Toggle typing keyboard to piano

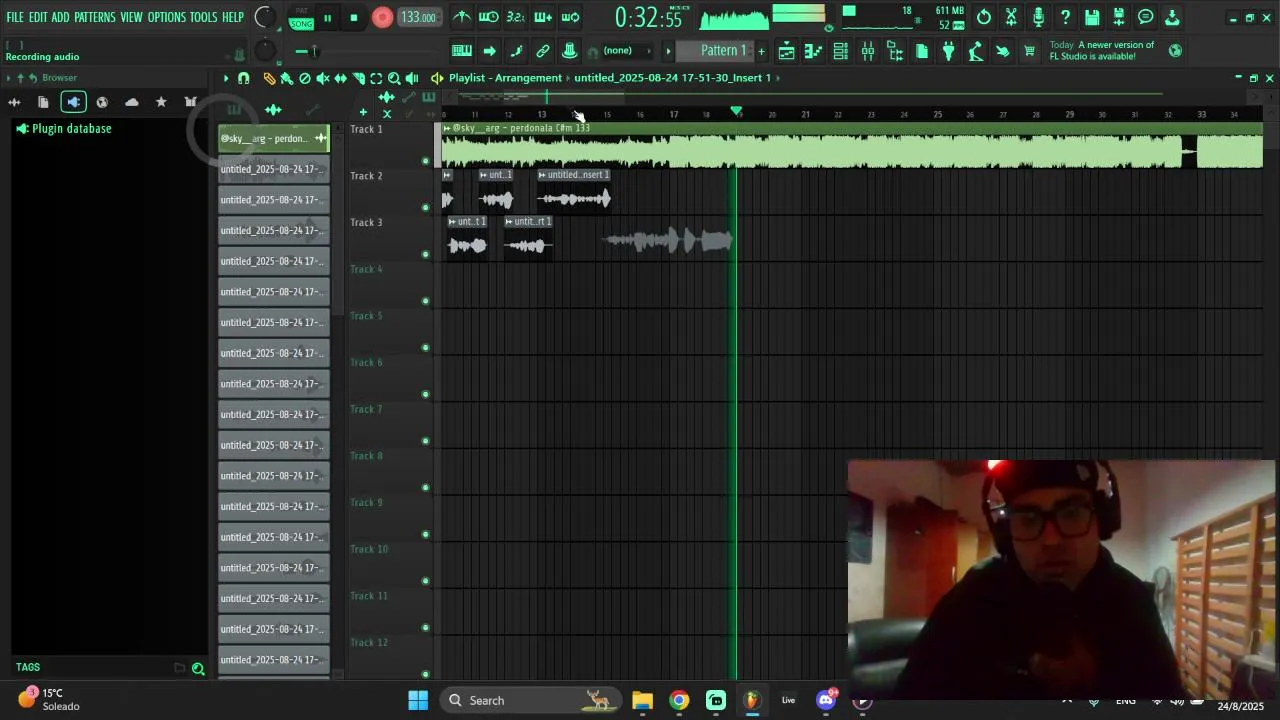click(x=462, y=51)
